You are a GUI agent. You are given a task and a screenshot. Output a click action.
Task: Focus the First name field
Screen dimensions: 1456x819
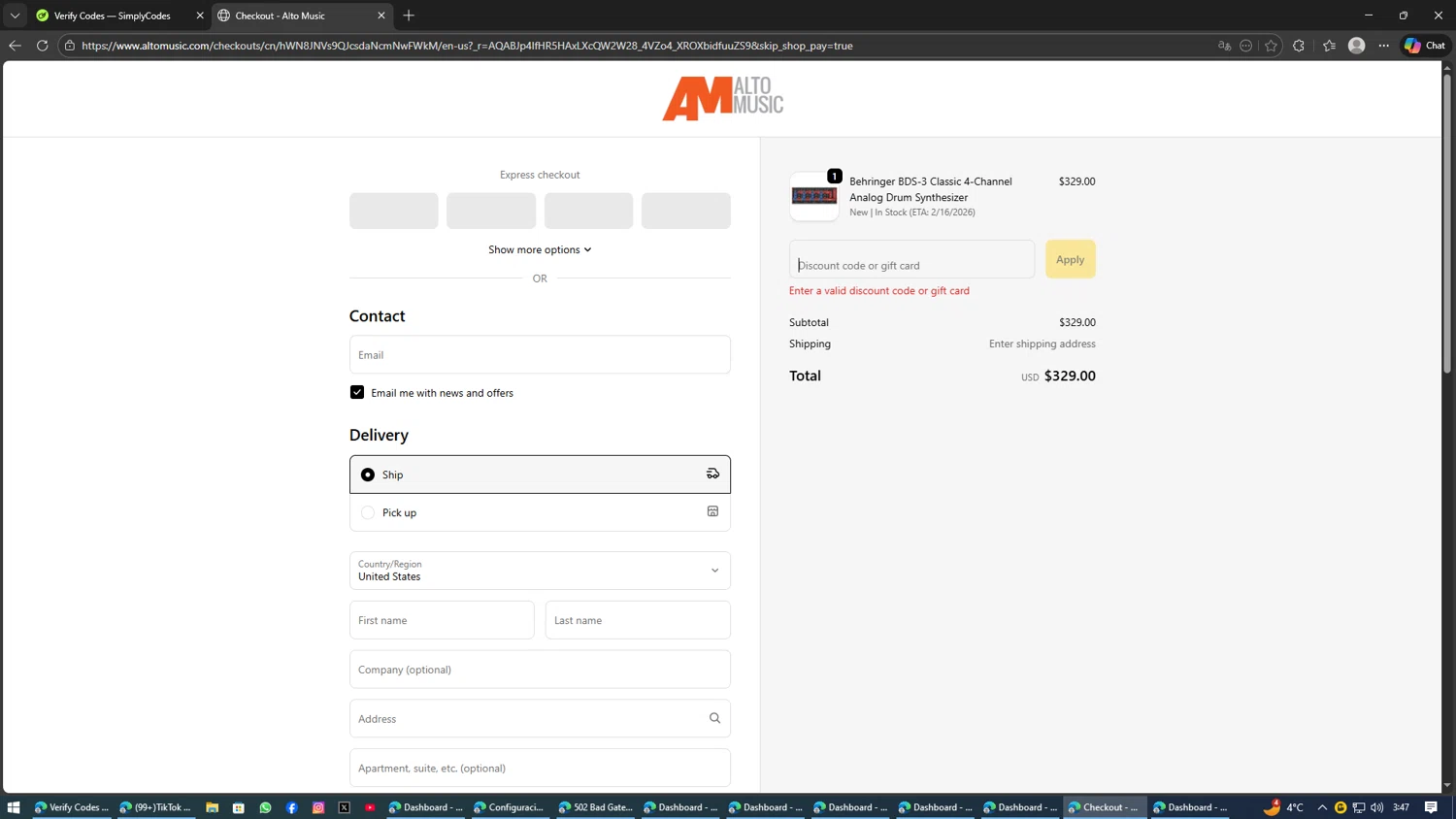pos(442,620)
